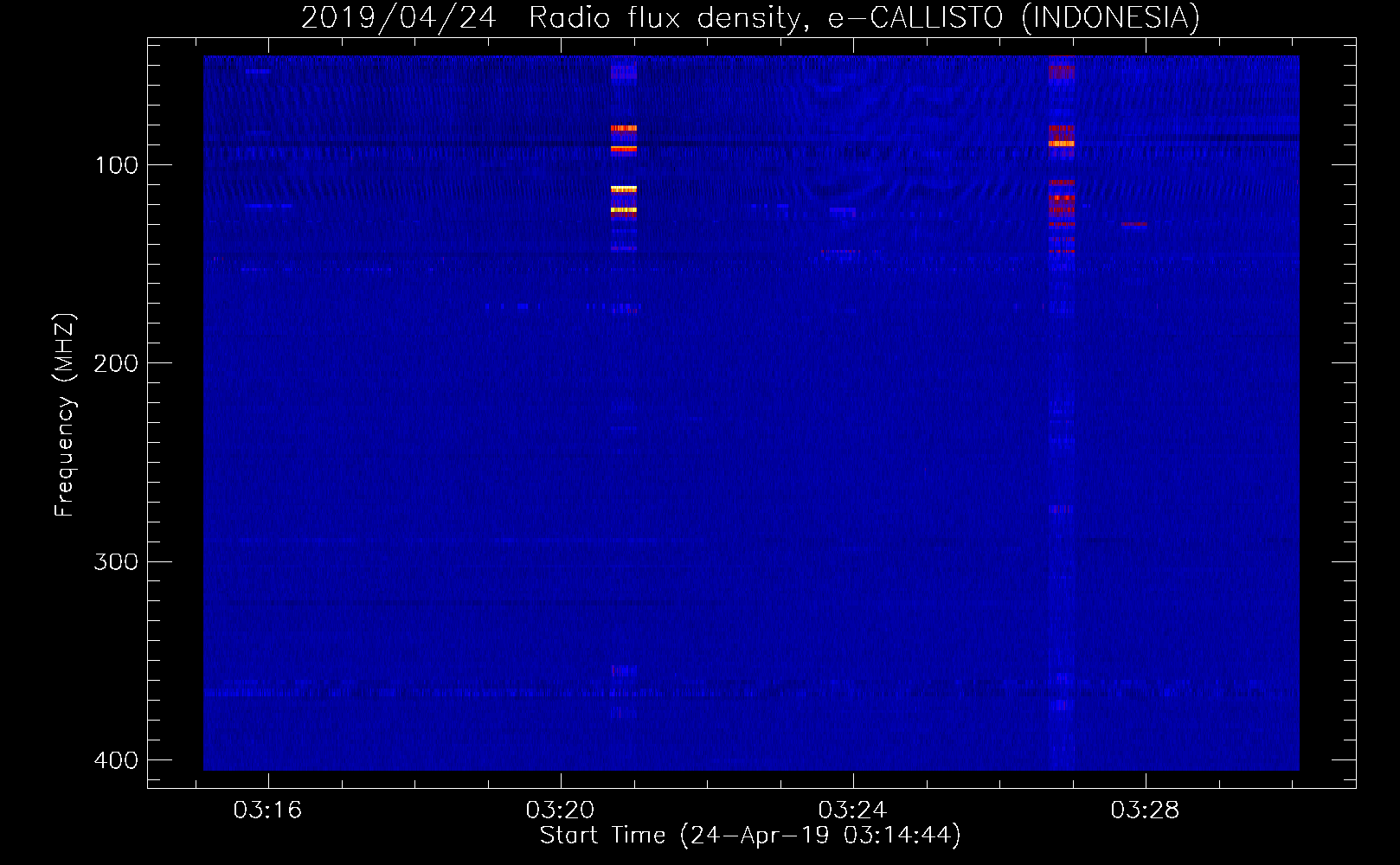Click the 03:16 time tick label
Viewport: 1400px width, 865px height.
click(267, 811)
